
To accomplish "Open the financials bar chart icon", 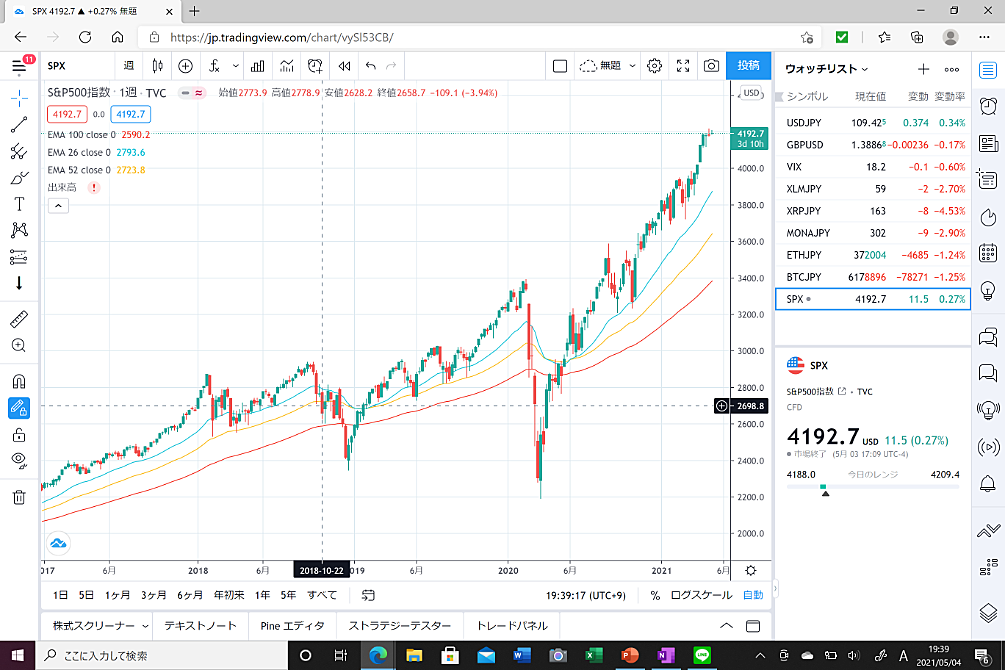I will 258,65.
